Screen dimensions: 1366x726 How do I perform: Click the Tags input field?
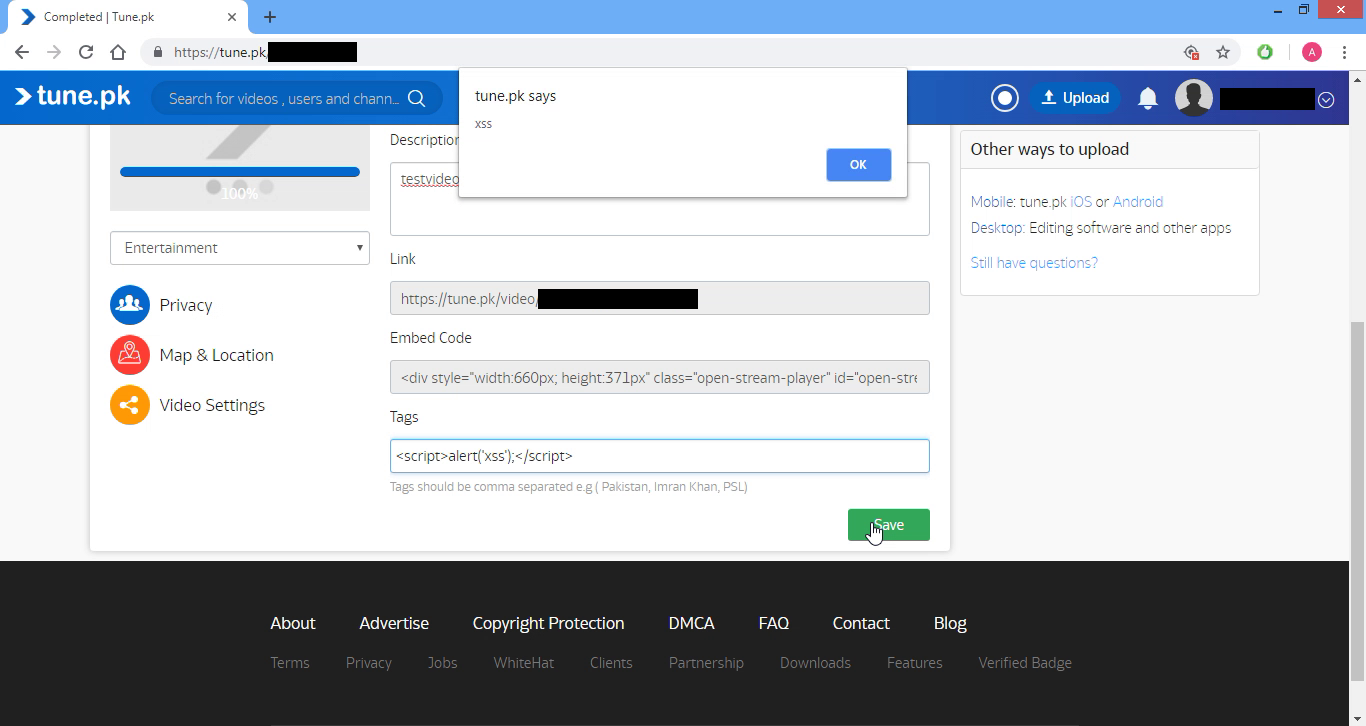660,456
